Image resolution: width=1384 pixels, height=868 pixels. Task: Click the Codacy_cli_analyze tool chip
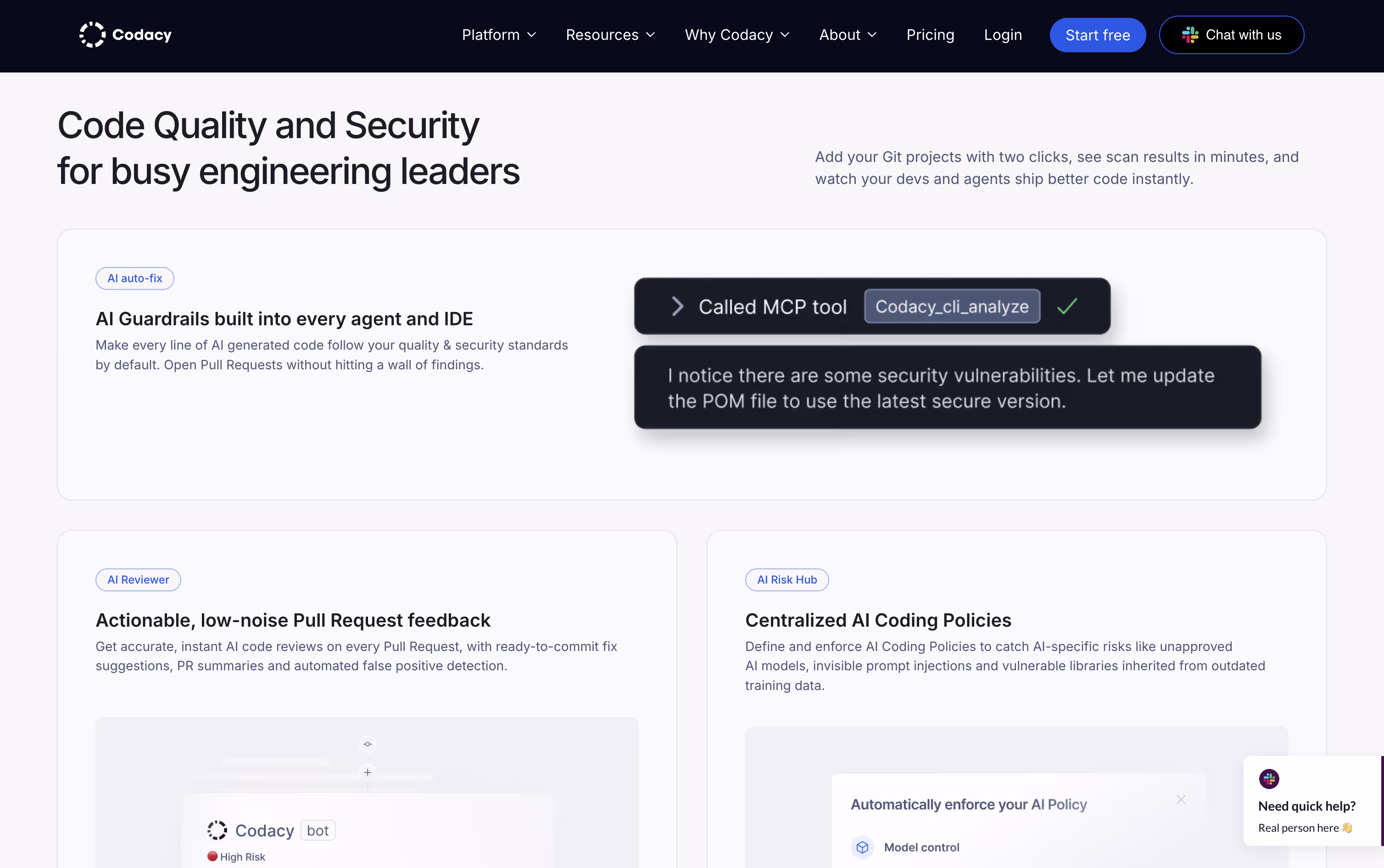pyautogui.click(x=952, y=306)
